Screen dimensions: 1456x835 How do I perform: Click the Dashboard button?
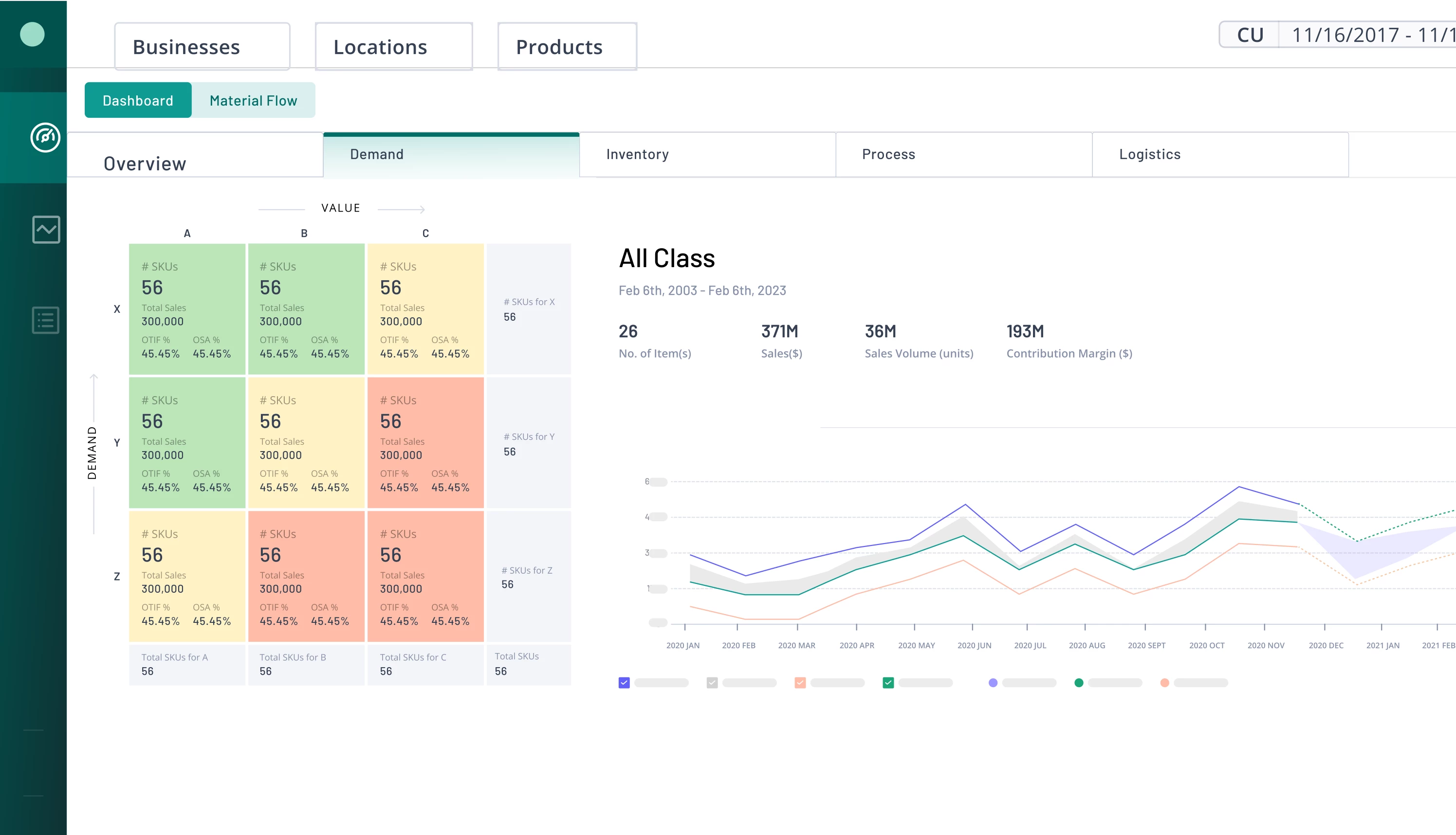click(x=138, y=100)
